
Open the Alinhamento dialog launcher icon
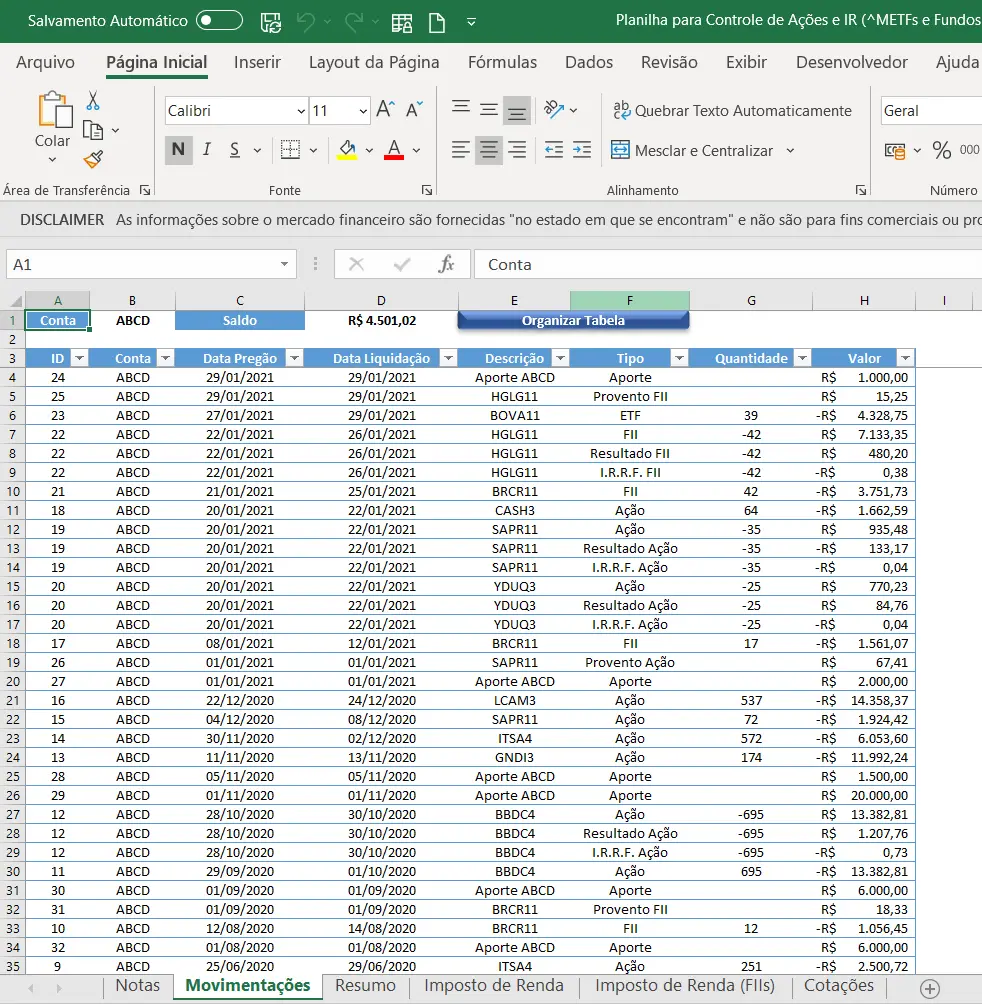pos(861,190)
